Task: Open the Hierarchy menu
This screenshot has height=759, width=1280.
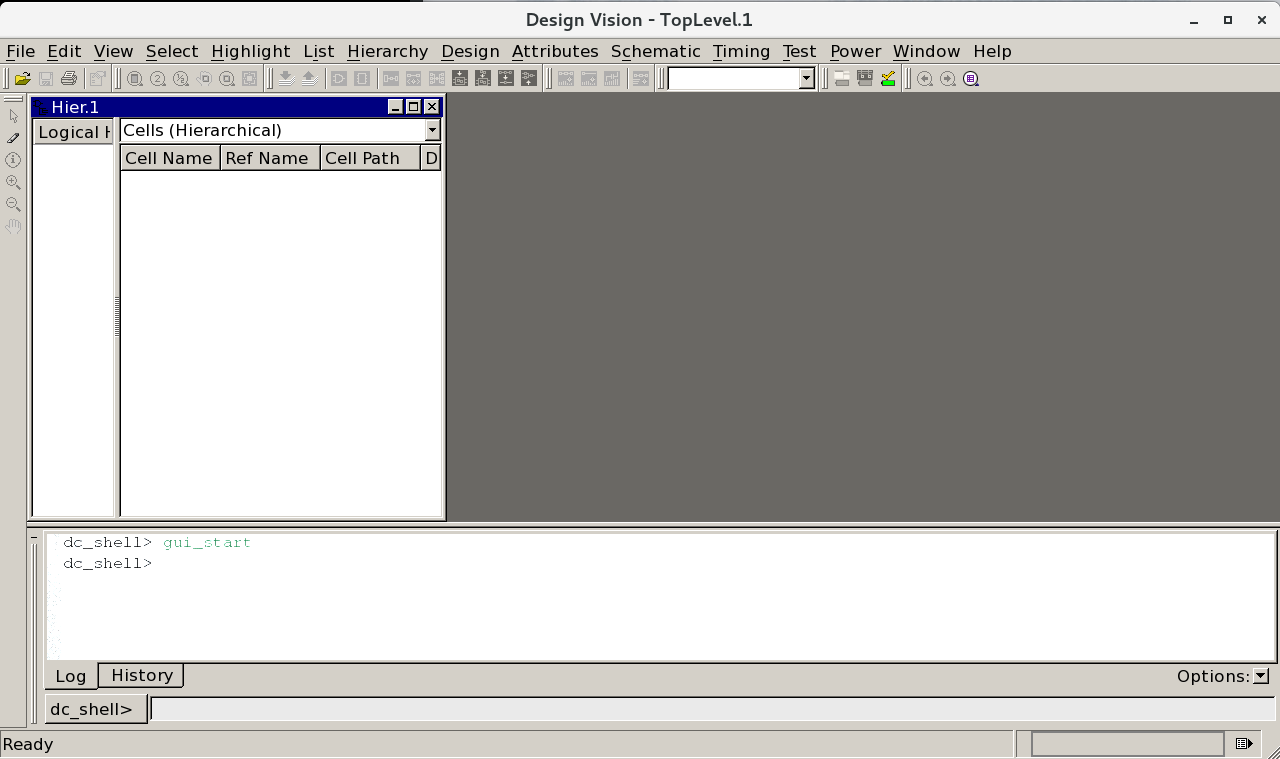Action: click(387, 51)
